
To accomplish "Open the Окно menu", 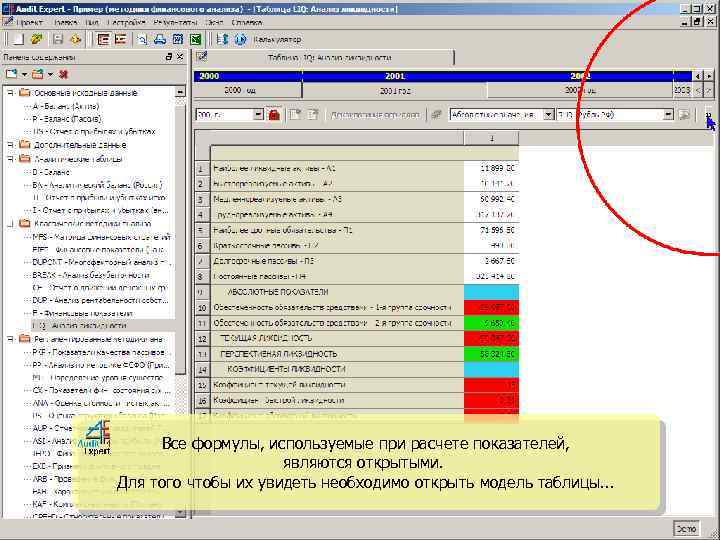I will [214, 22].
